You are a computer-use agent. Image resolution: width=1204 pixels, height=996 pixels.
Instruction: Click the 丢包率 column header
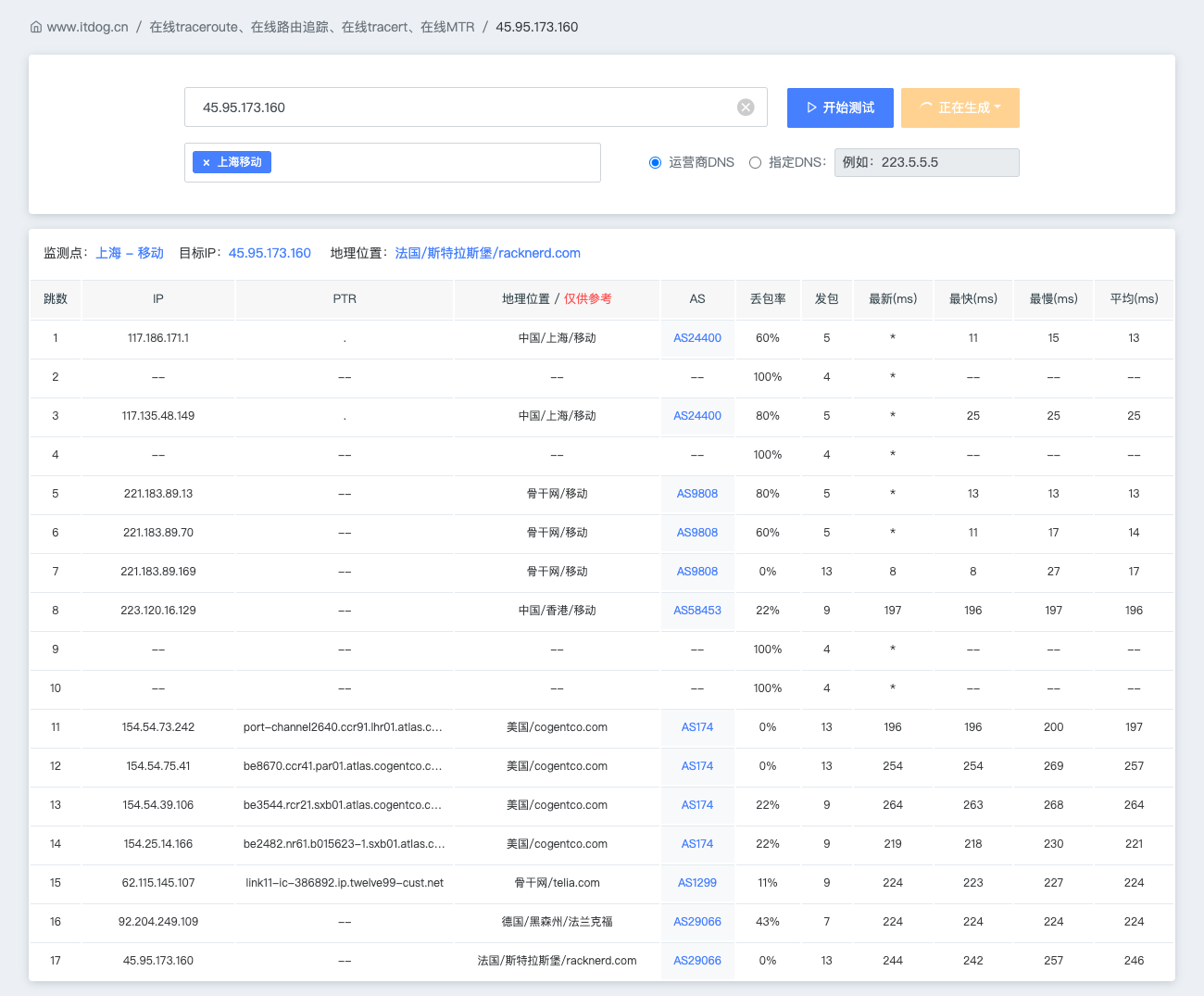click(768, 299)
